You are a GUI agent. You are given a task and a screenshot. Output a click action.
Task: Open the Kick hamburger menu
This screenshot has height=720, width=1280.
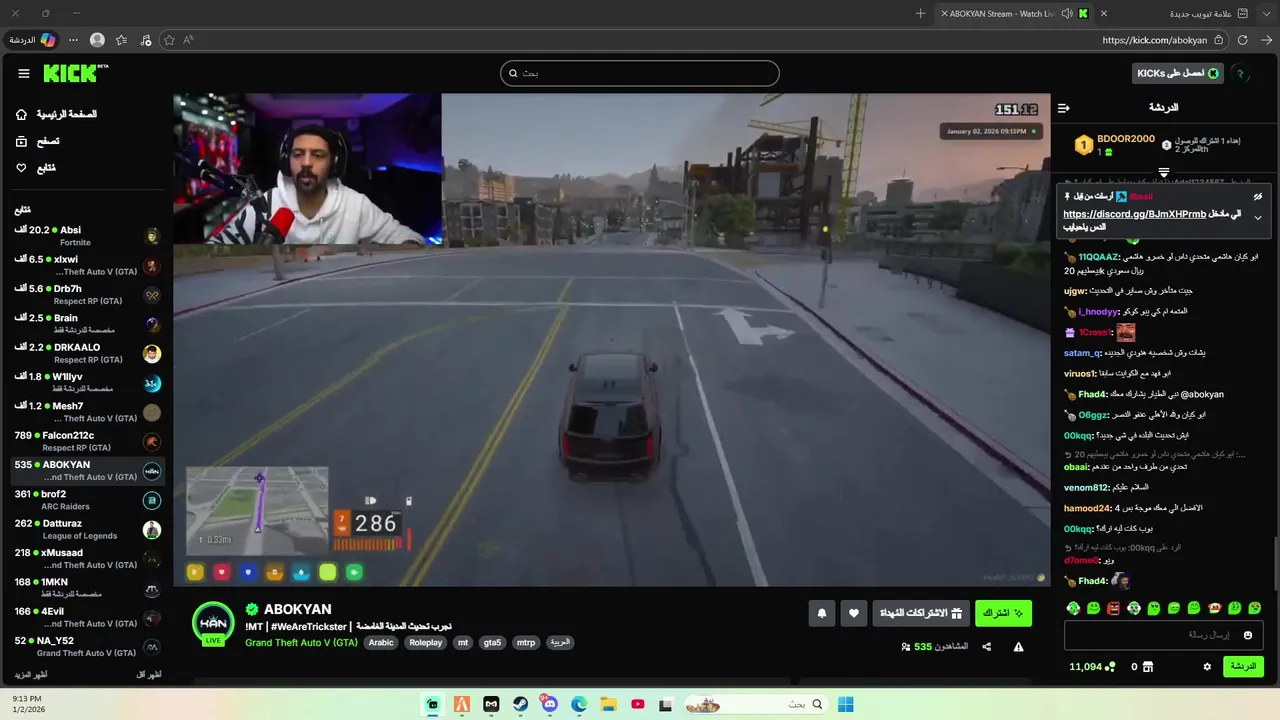(24, 73)
